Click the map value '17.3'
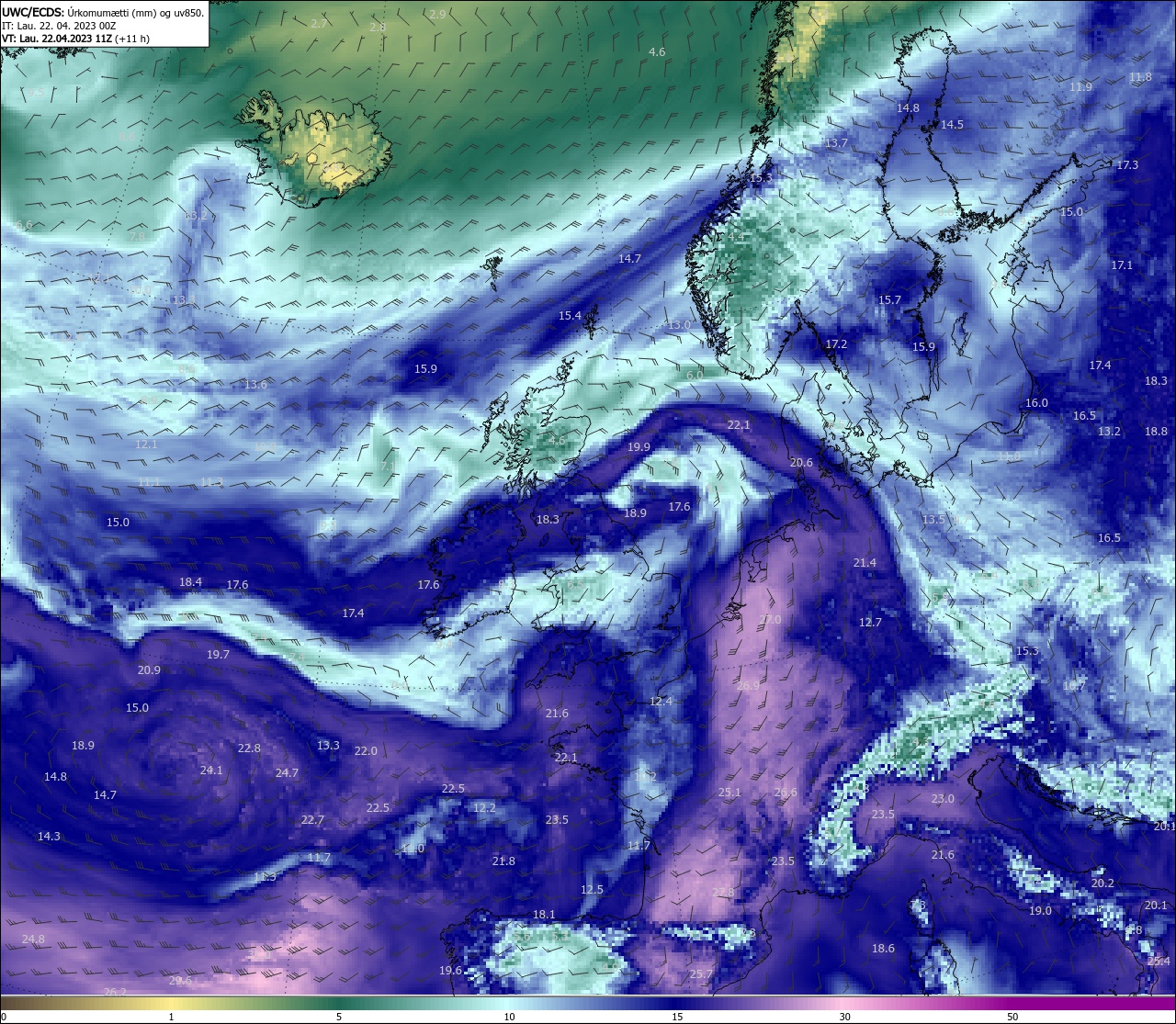This screenshot has width=1176, height=1024. point(1127,164)
